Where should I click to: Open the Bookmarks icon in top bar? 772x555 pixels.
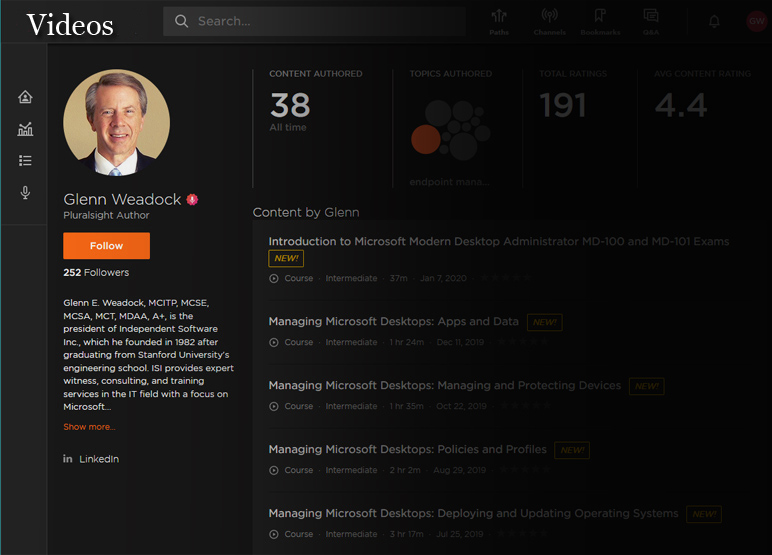[600, 21]
